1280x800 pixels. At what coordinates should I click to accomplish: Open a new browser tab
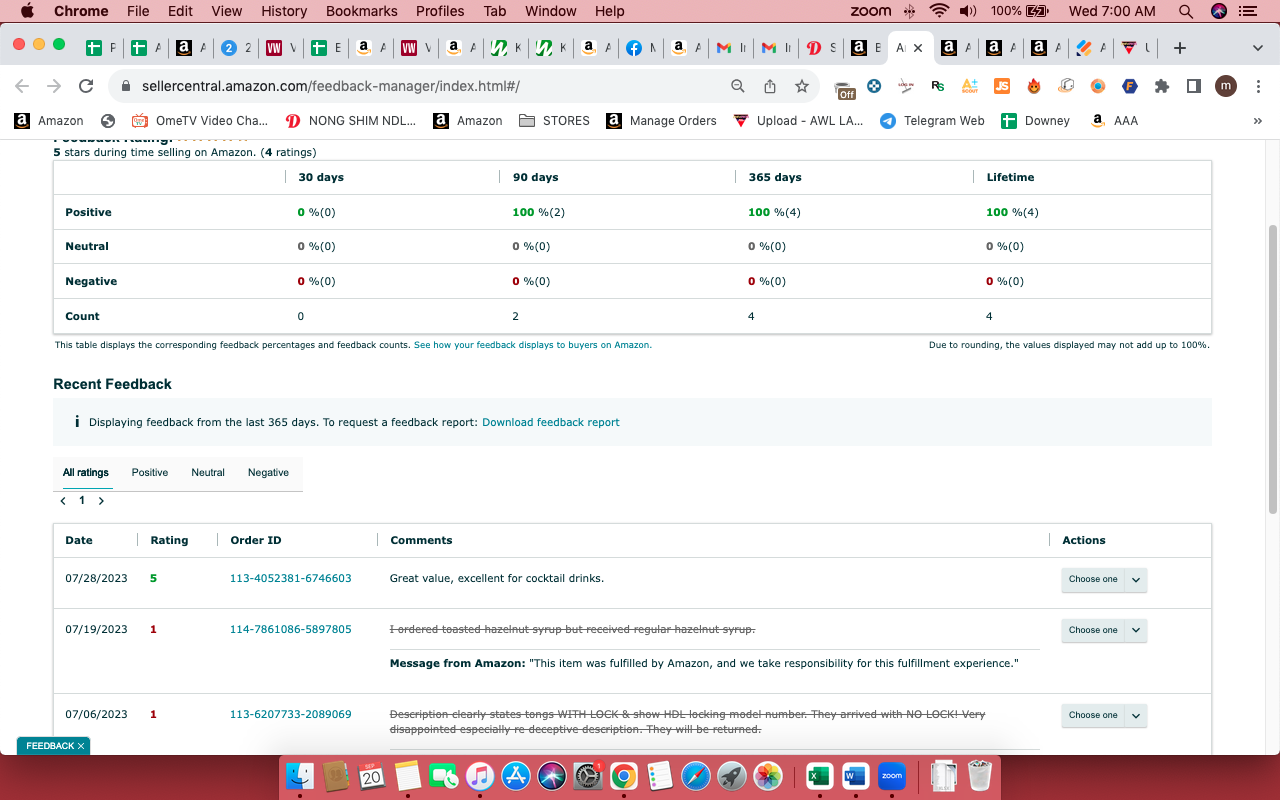click(x=1180, y=48)
